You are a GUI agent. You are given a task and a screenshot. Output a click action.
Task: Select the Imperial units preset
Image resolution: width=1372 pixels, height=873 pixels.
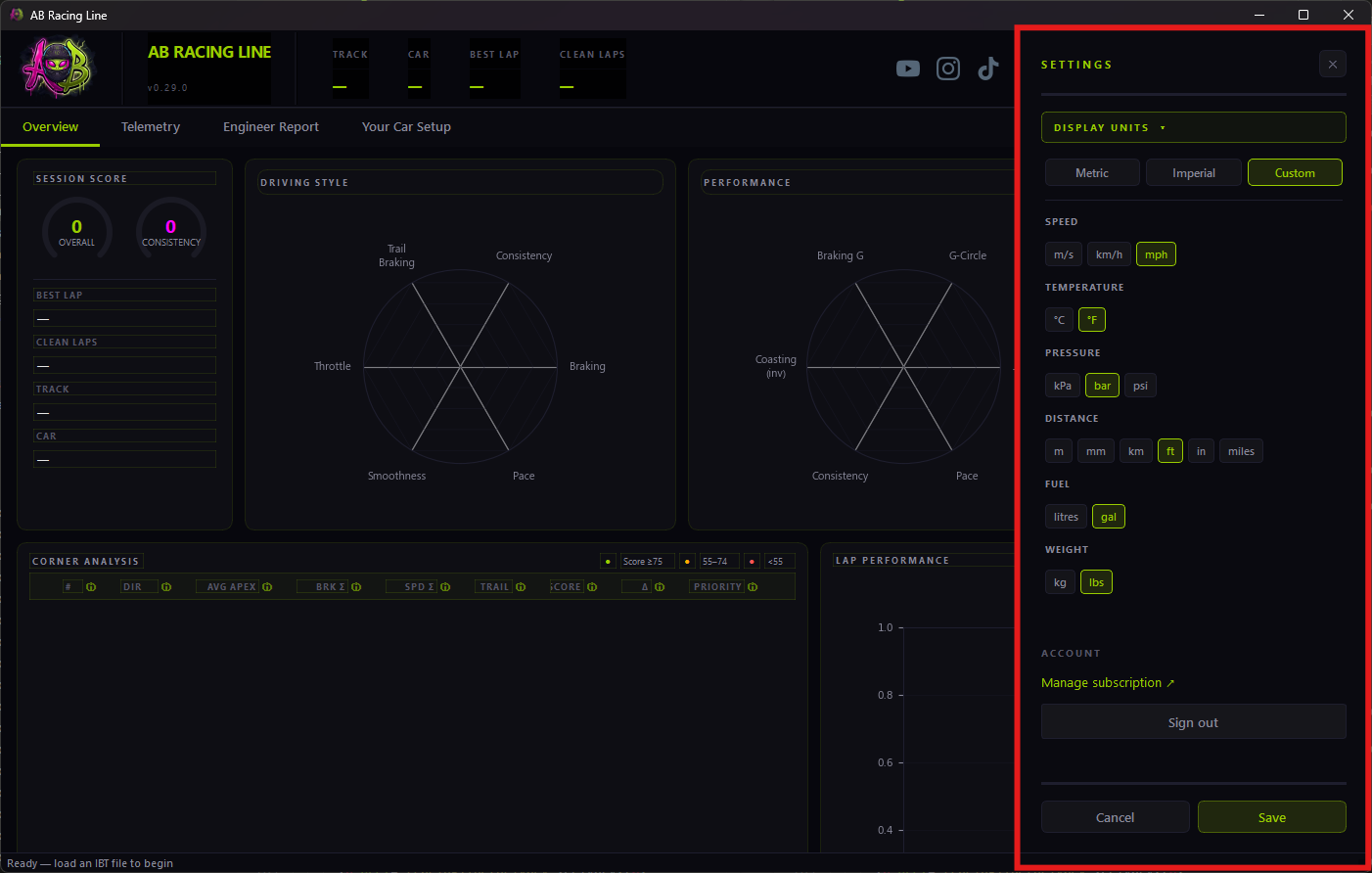point(1194,172)
